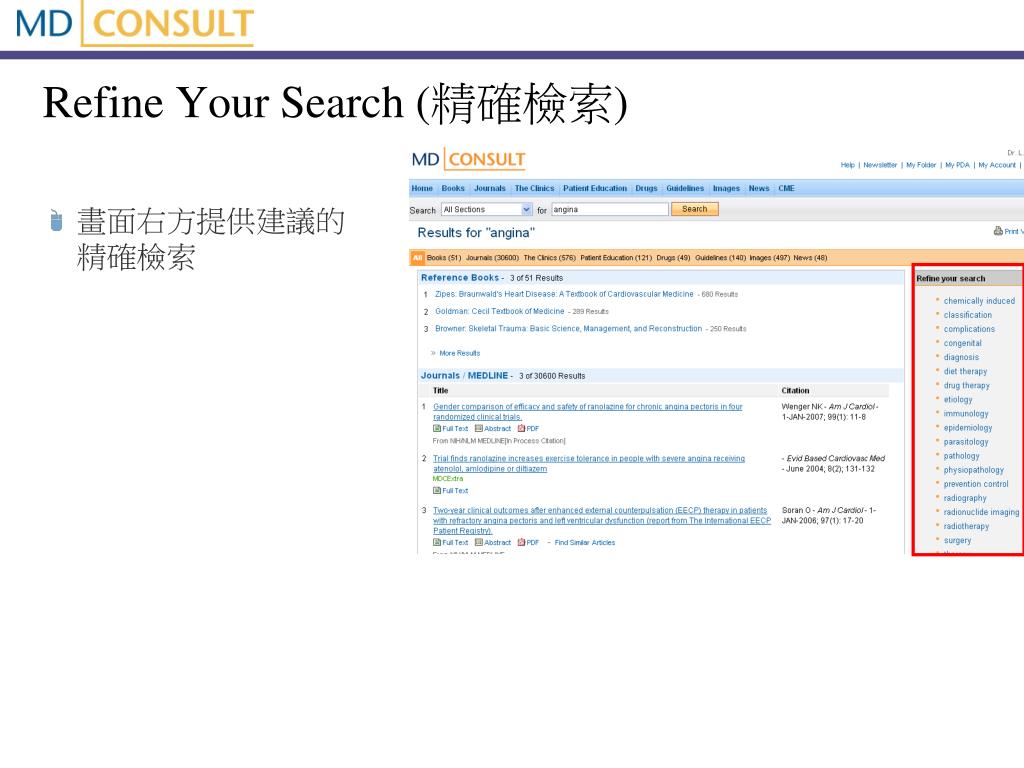This screenshot has height=768, width=1024.
Task: Click the Help link at top right
Action: (848, 165)
